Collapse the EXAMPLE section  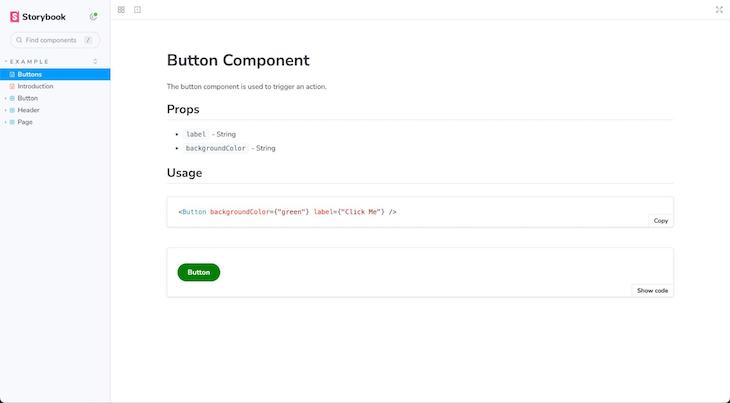pyautogui.click(x=28, y=61)
